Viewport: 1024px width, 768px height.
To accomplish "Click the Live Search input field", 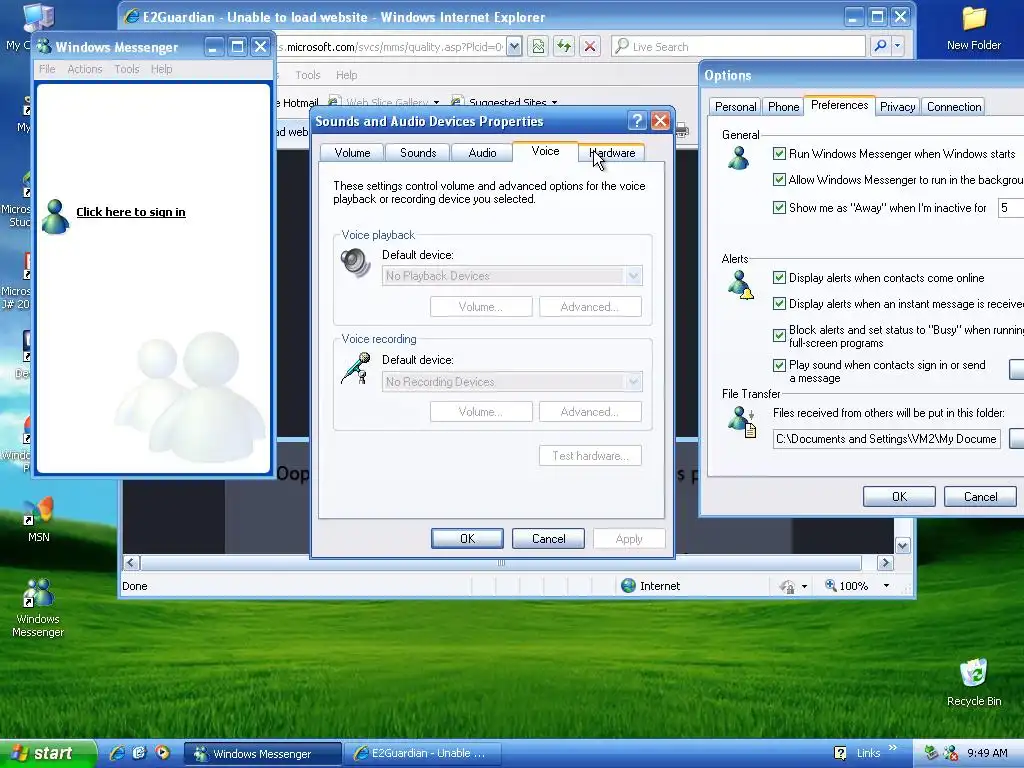I will click(x=738, y=46).
